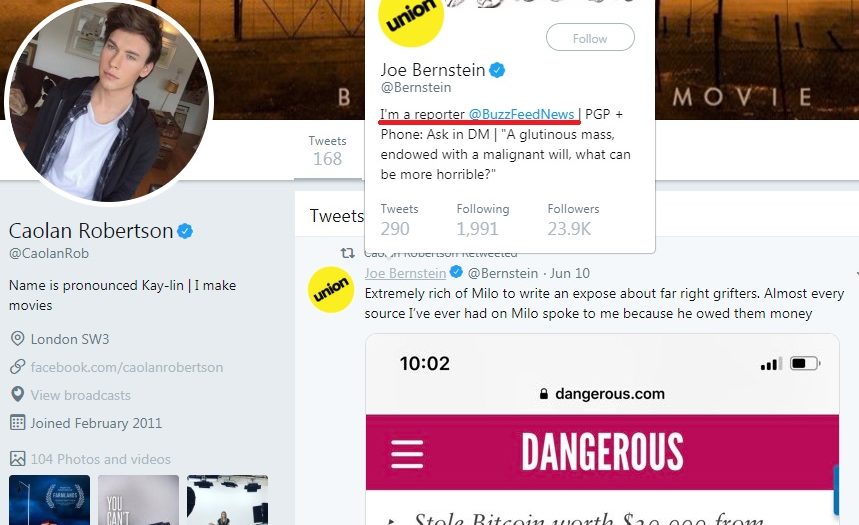The image size is (859, 525).
Task: Click the verified badge next to Caolan Robertson
Action: click(x=185, y=231)
